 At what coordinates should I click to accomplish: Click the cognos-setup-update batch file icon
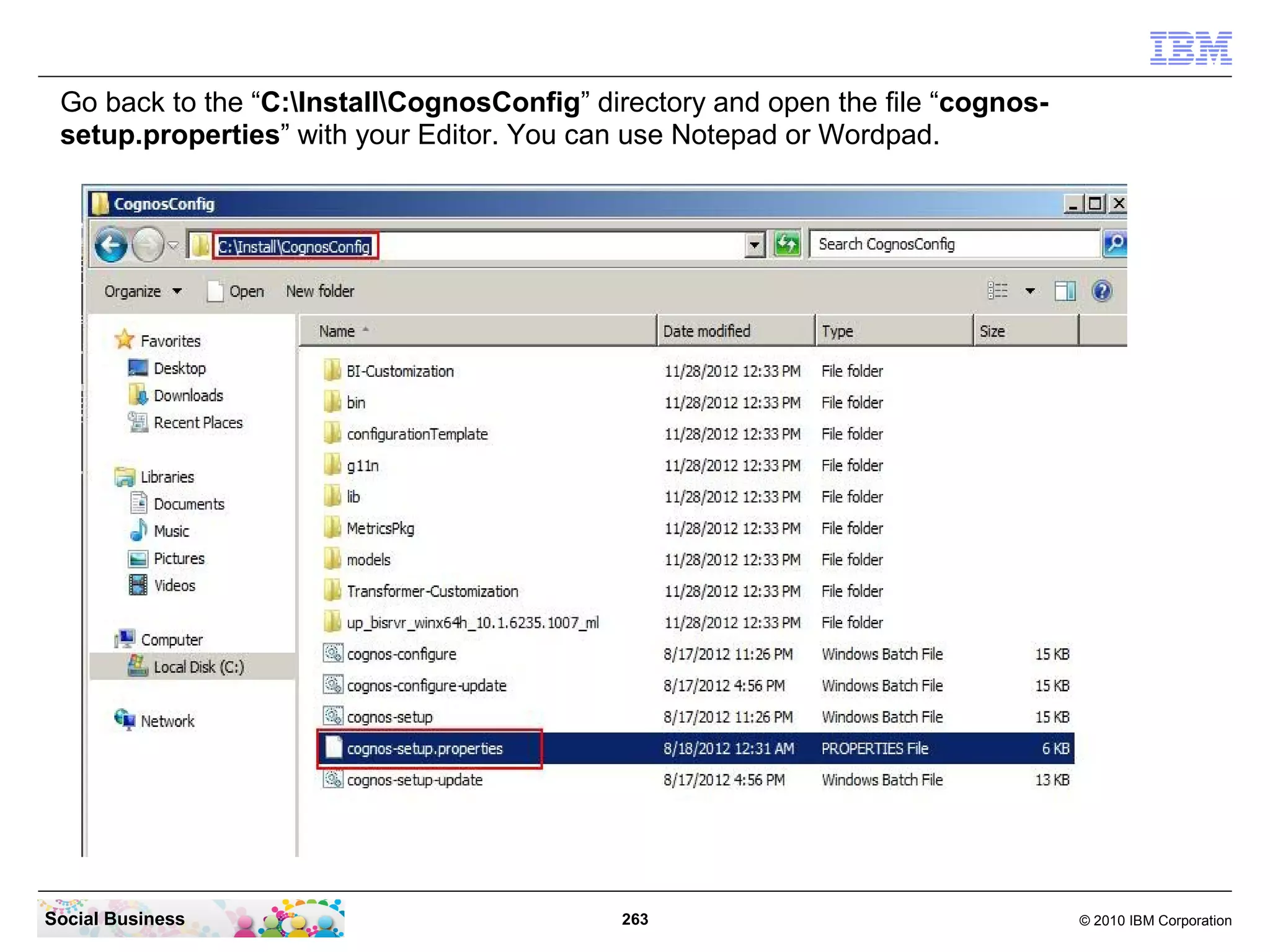(x=333, y=779)
